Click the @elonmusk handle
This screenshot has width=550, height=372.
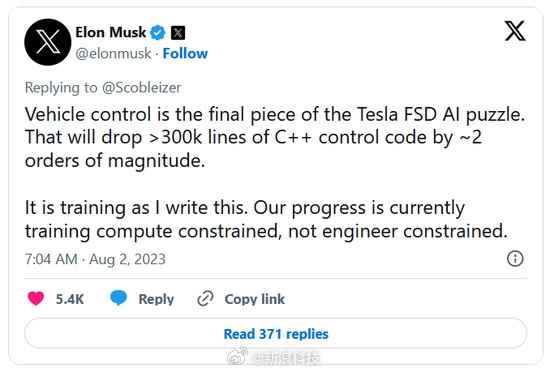113,54
